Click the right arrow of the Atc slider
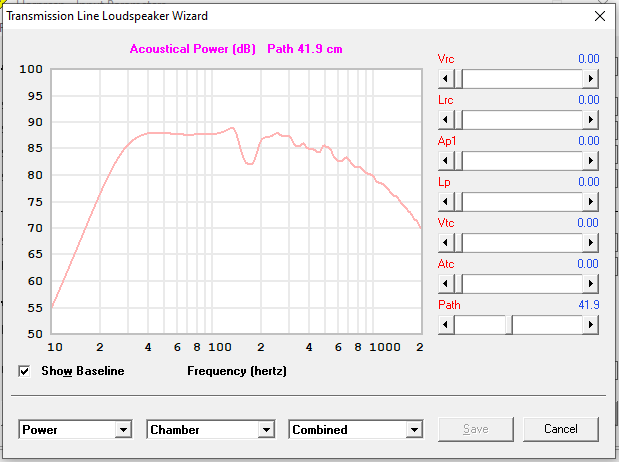619x462 pixels. point(591,284)
